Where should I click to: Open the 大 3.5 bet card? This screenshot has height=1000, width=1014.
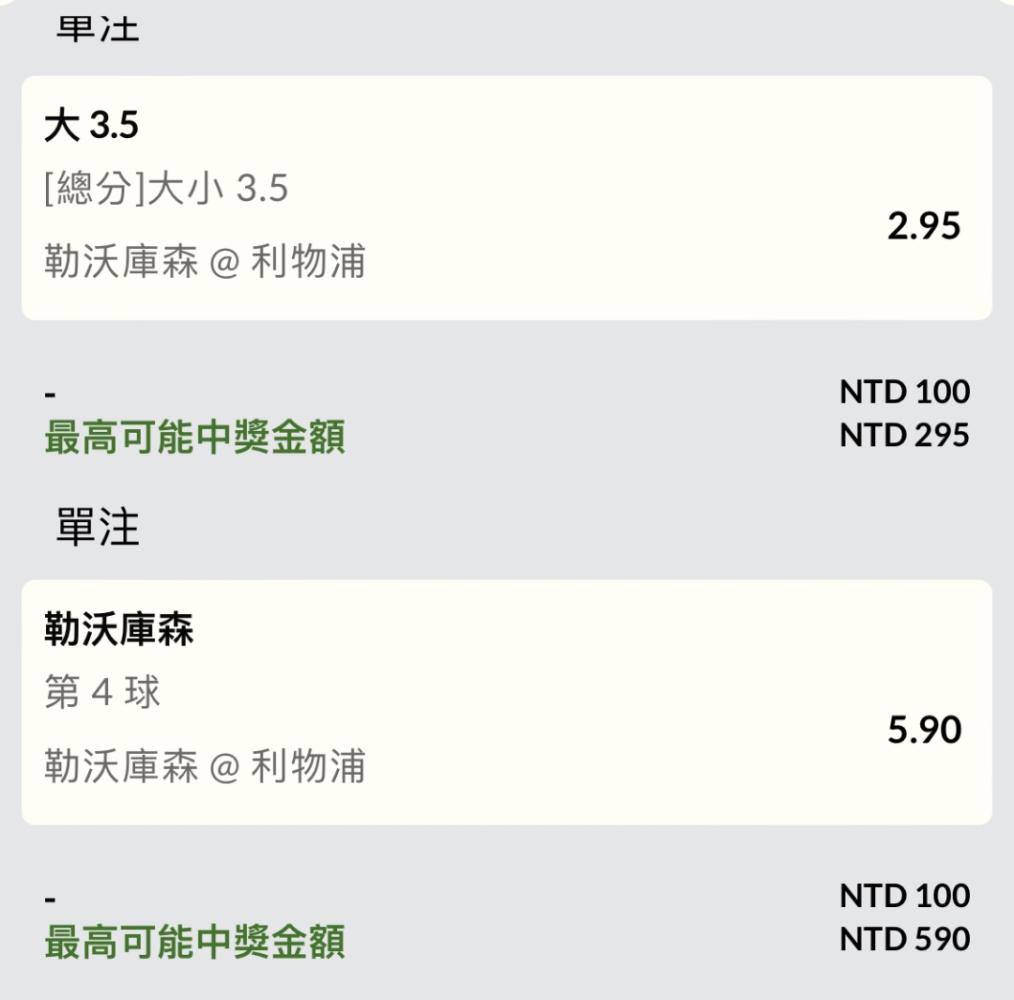point(506,198)
